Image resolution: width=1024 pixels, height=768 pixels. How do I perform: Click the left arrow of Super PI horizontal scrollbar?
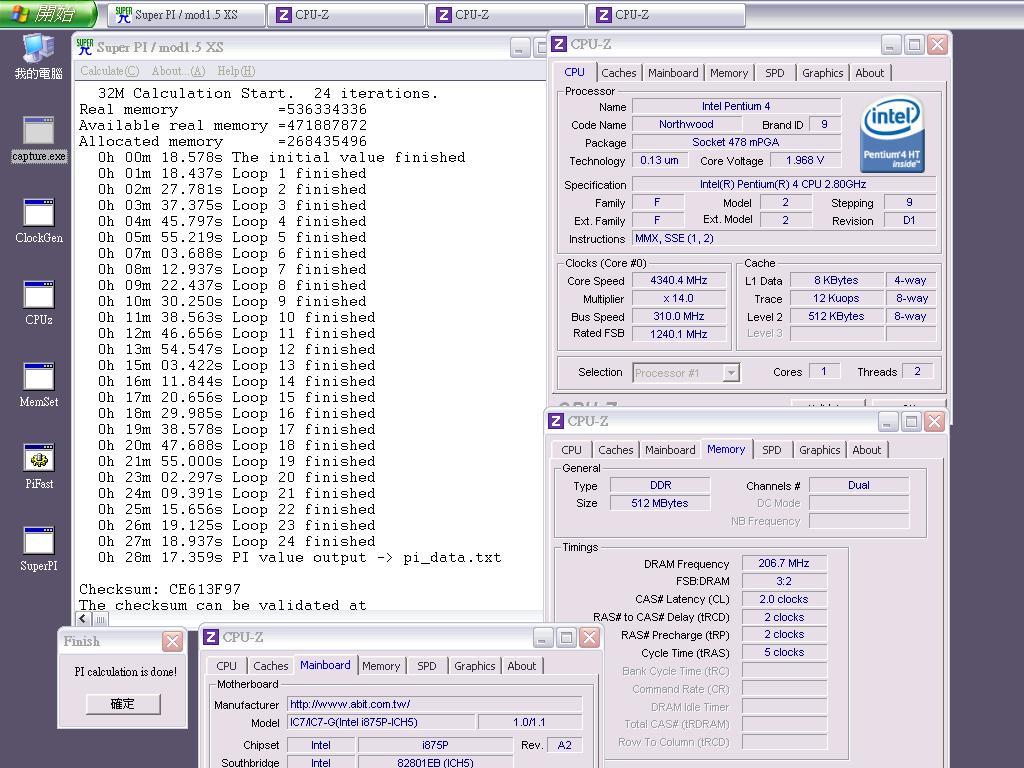pos(83,618)
